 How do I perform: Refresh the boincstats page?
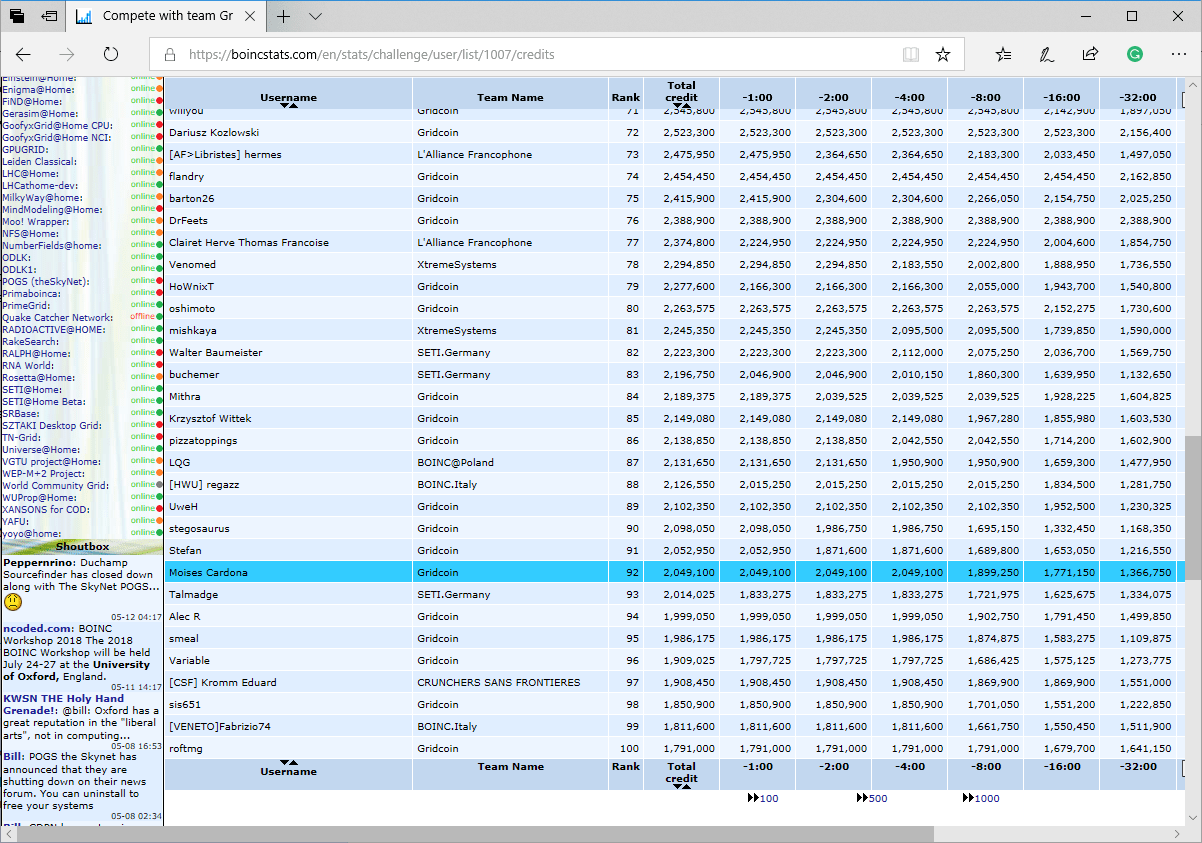pyautogui.click(x=111, y=55)
